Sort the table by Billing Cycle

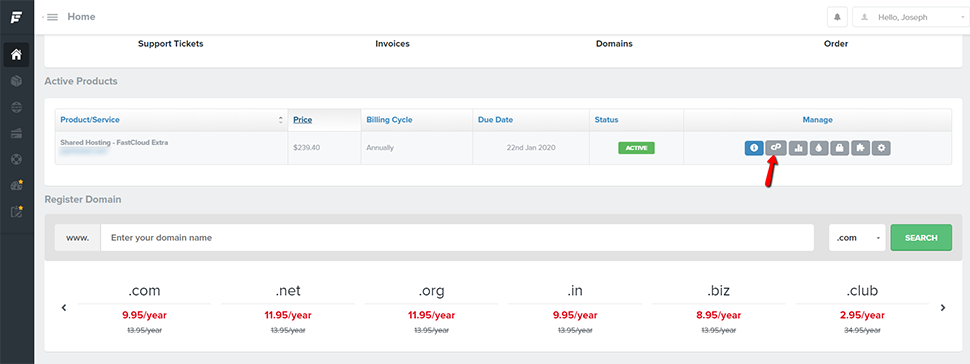(x=416, y=119)
